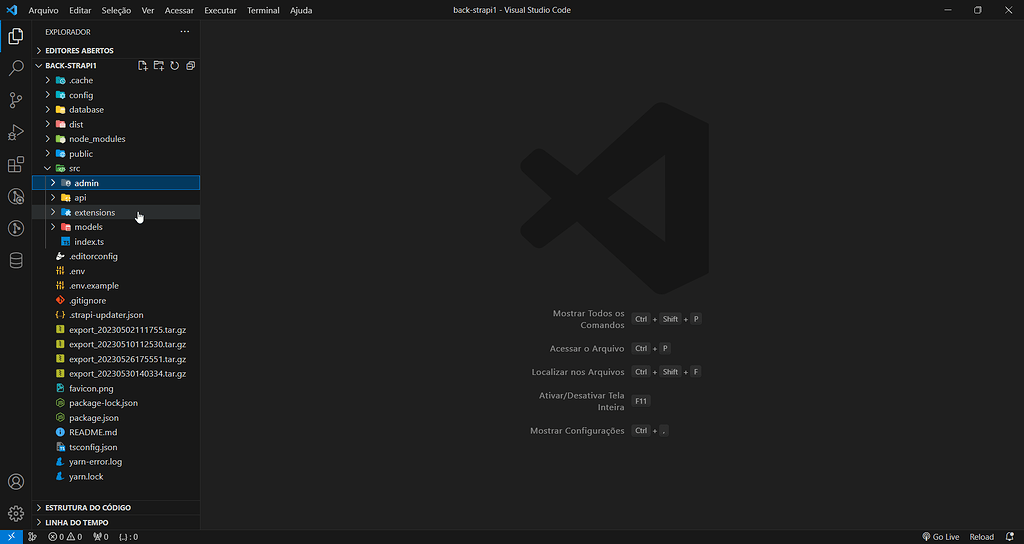Click Go Live in the status bar

pyautogui.click(x=940, y=537)
